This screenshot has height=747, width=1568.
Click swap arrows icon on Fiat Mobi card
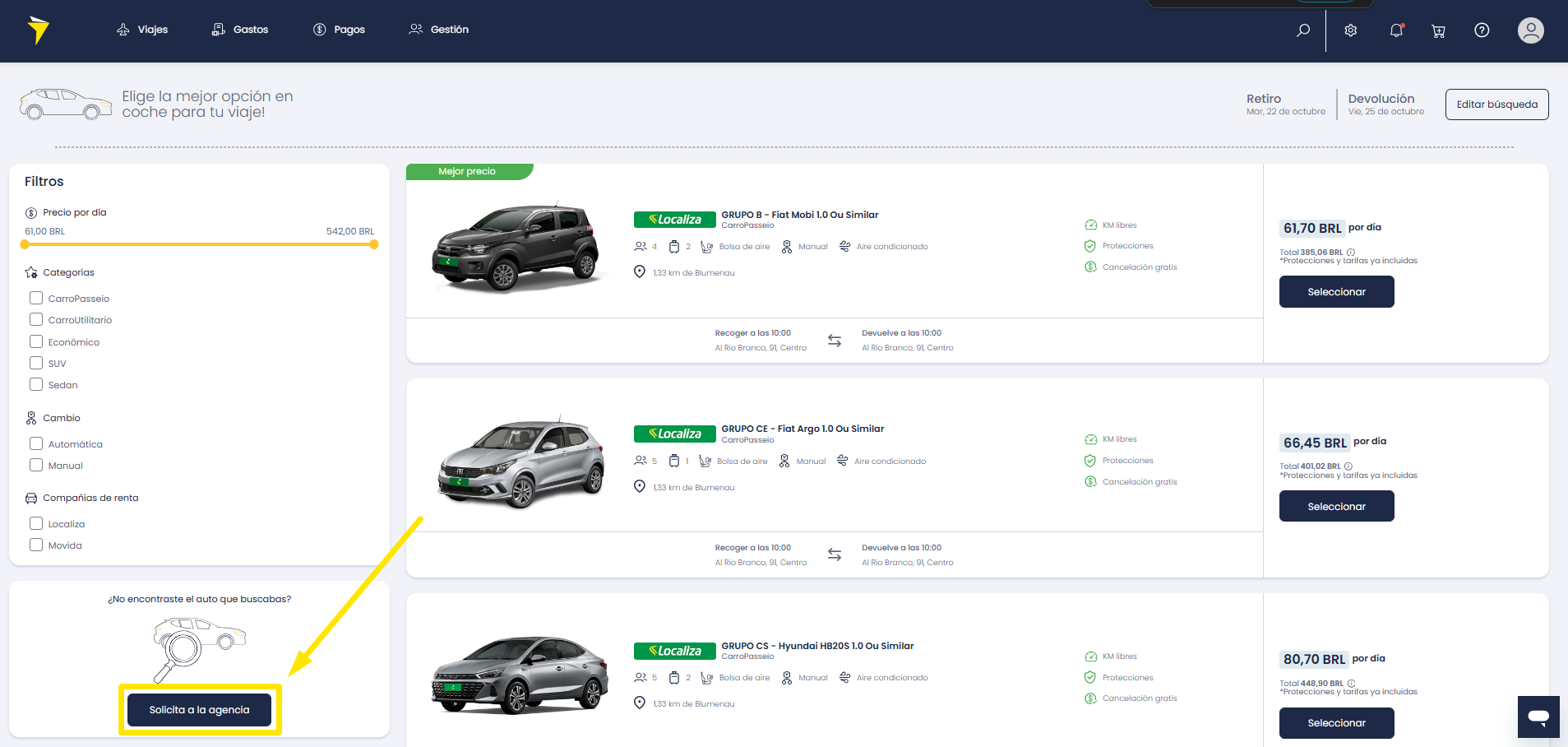pos(835,341)
